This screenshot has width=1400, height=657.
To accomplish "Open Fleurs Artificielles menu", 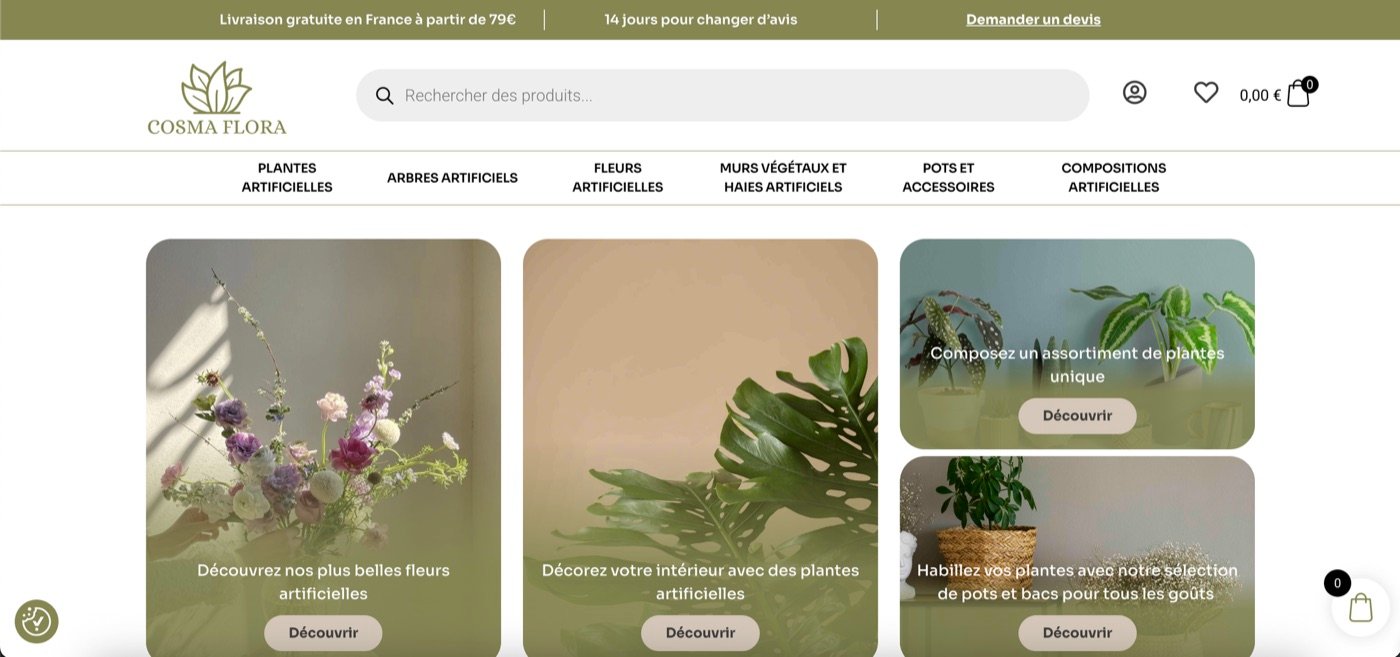I will [617, 178].
